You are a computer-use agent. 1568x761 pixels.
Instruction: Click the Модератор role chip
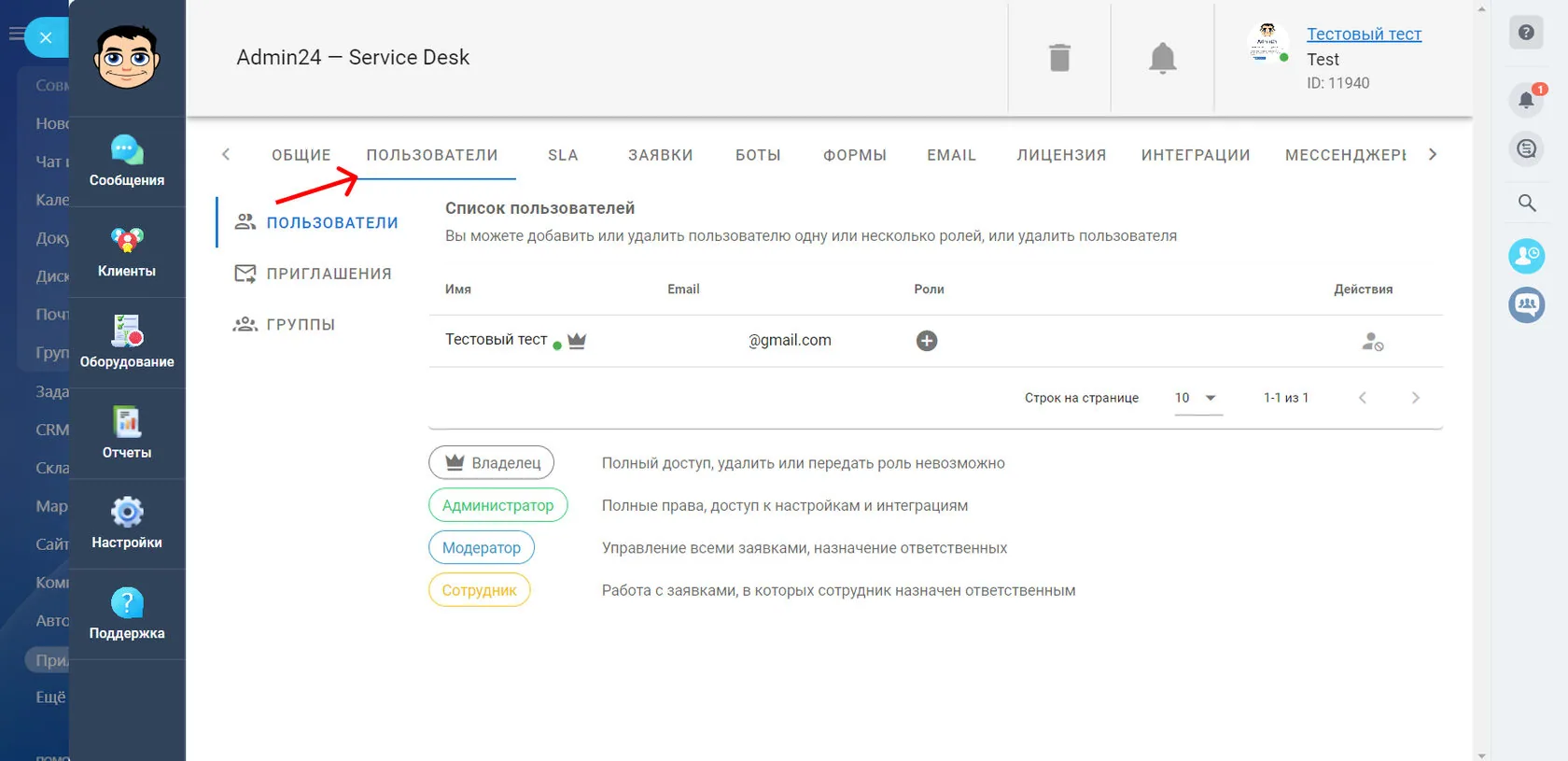[x=482, y=547]
